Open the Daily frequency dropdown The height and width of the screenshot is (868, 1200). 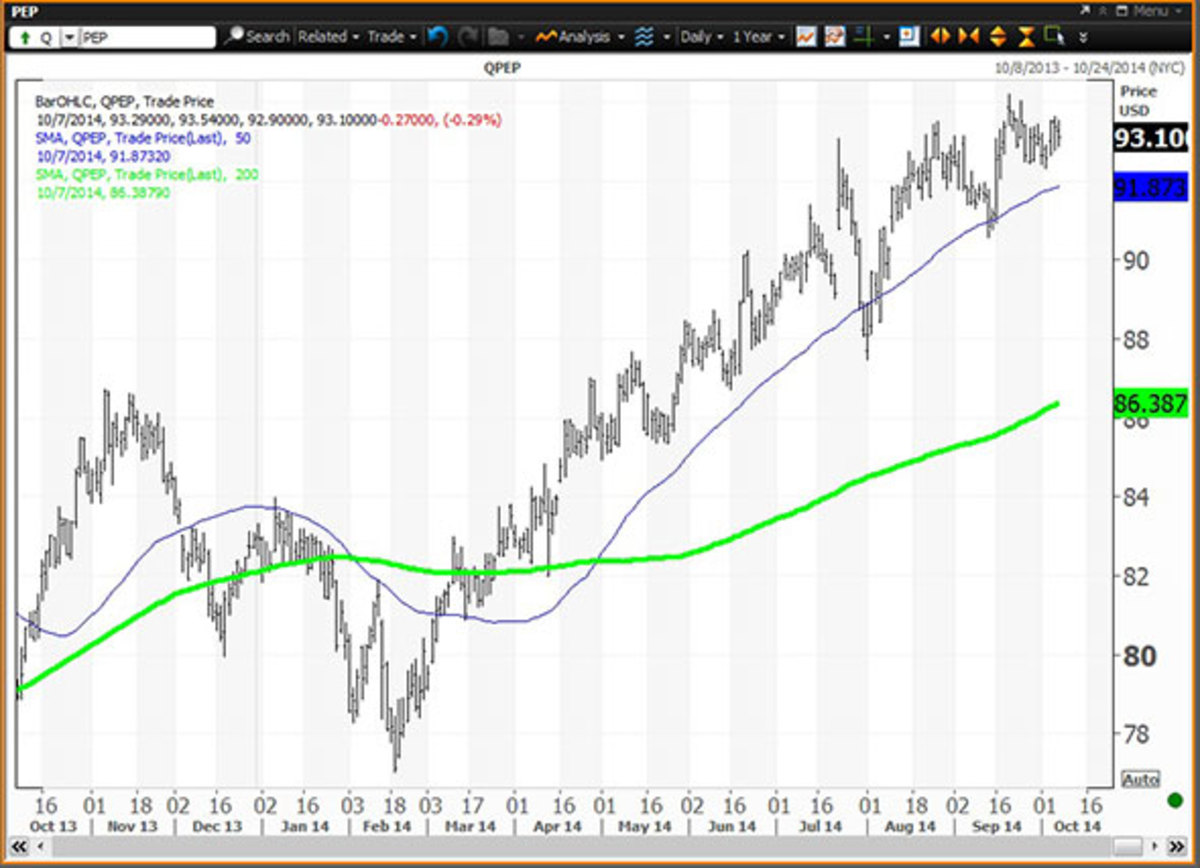tap(700, 37)
